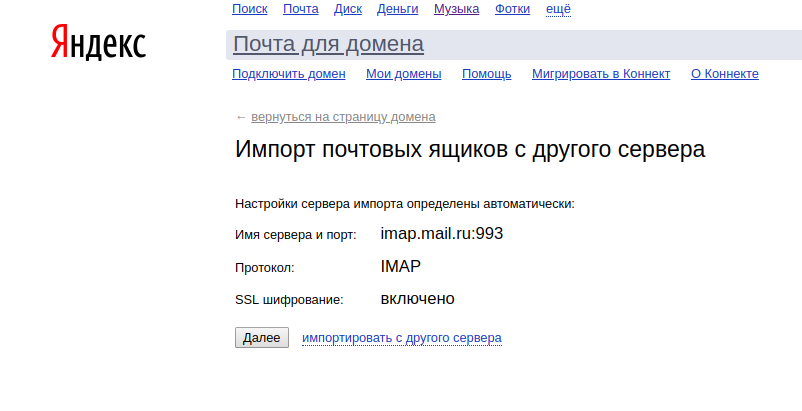Open Подключить домен menu item
802x411 pixels.
pos(289,74)
